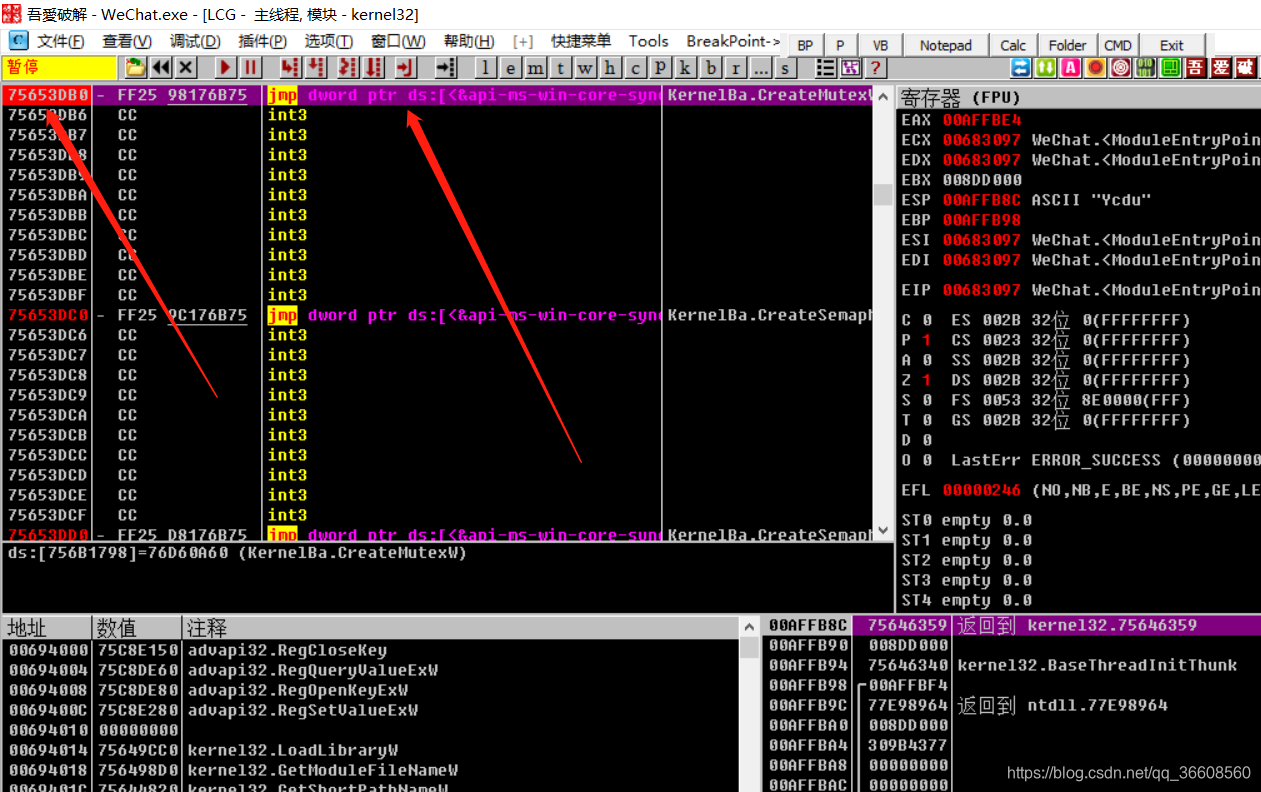Screen dimensions: 1261x792
Task: Pause execution with the red pause icon
Action: point(251,68)
